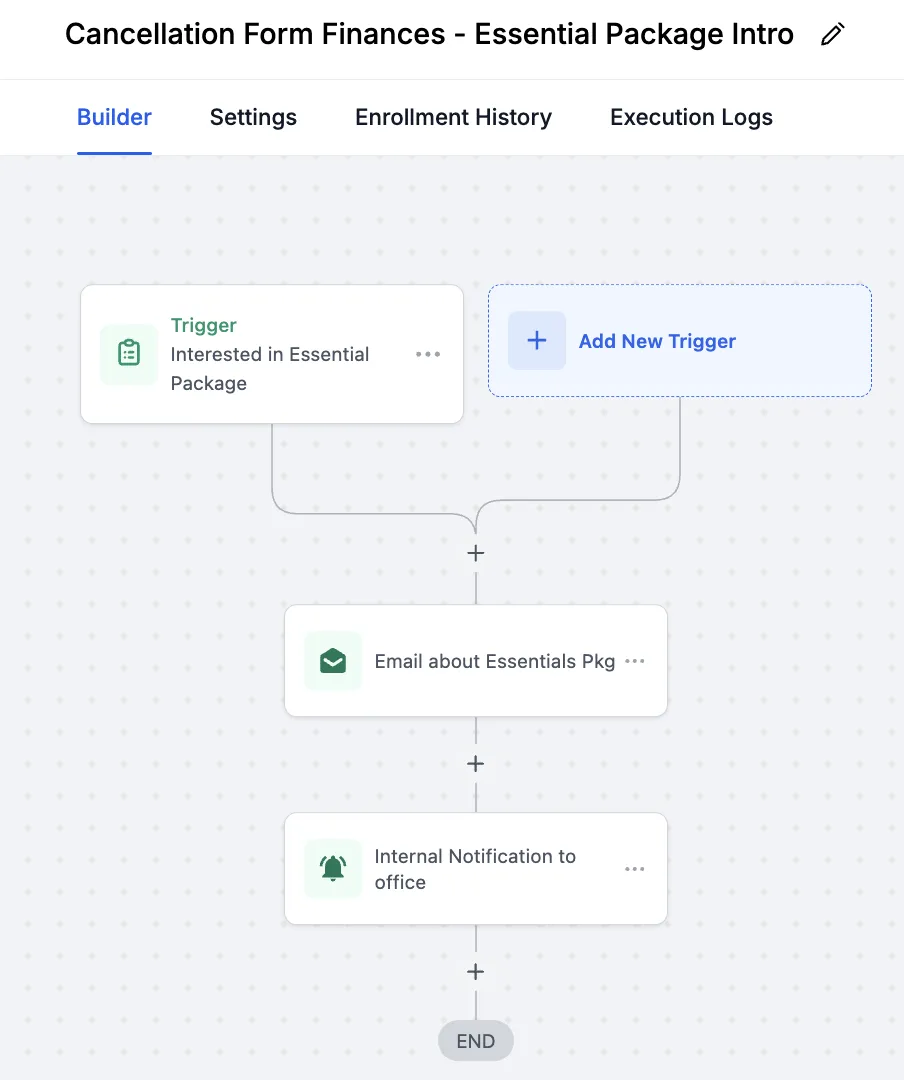Select the Interested in Essential Package trigger
Image resolution: width=904 pixels, height=1080 pixels.
270,368
